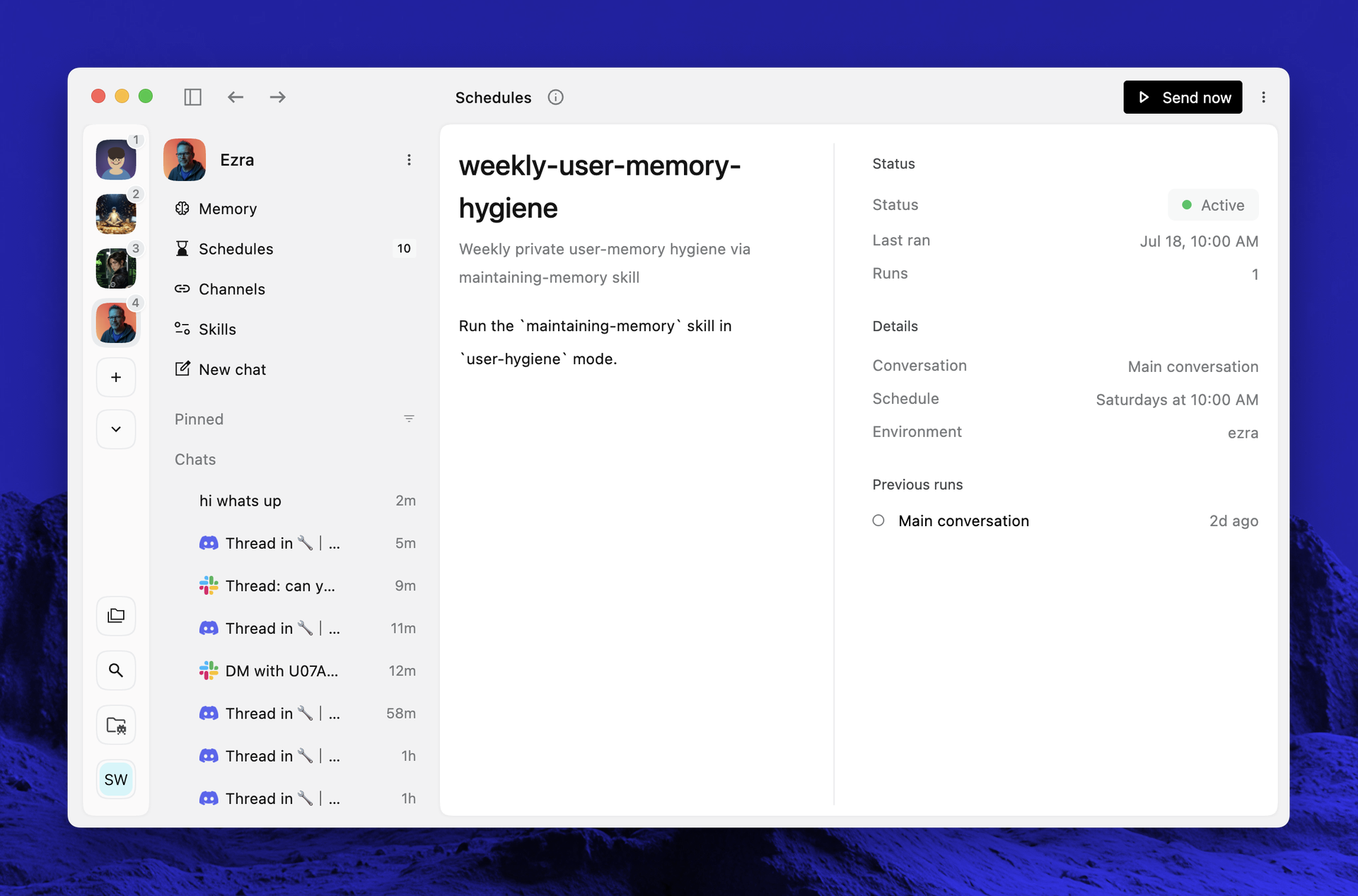Click the Runs count value 1
This screenshot has height=896, width=1358.
click(1255, 274)
